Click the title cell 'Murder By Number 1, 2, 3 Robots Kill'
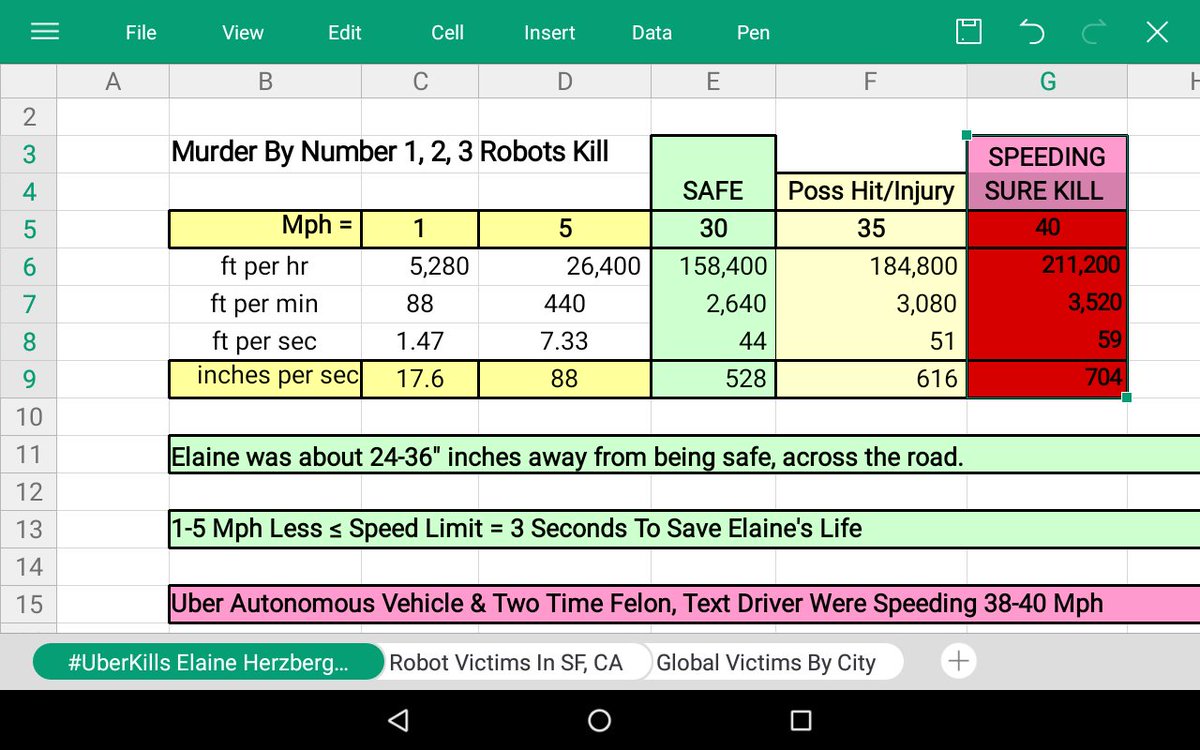Screen dimensions: 1200x750 pos(390,153)
